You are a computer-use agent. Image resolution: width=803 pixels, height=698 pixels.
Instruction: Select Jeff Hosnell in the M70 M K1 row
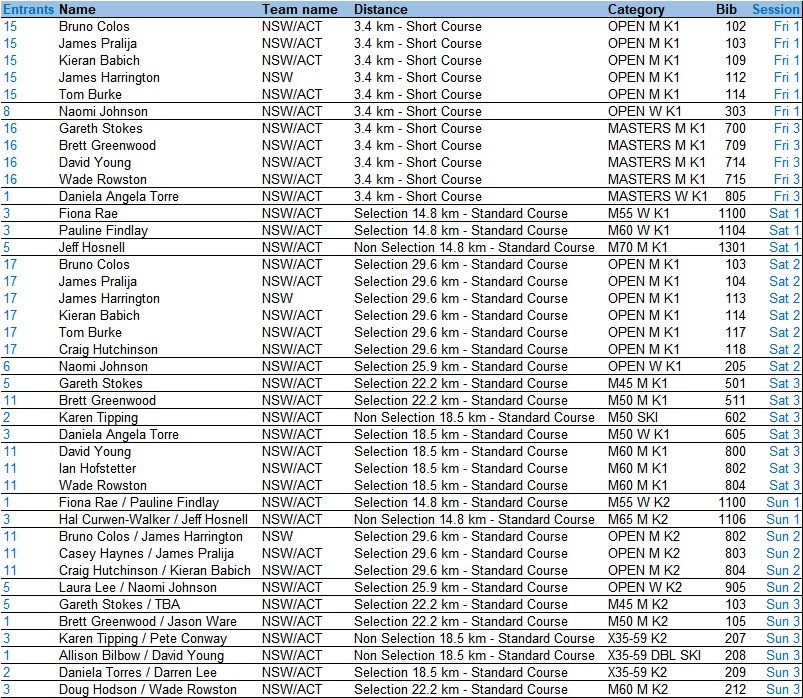point(92,248)
